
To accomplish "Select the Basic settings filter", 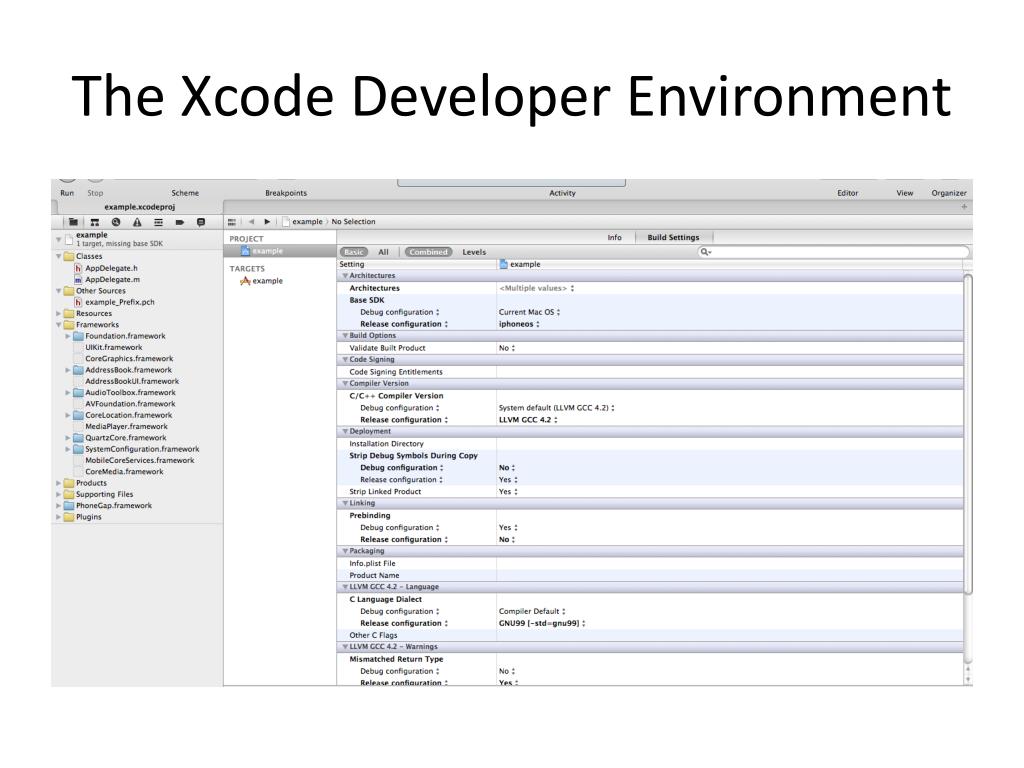I will (x=354, y=252).
